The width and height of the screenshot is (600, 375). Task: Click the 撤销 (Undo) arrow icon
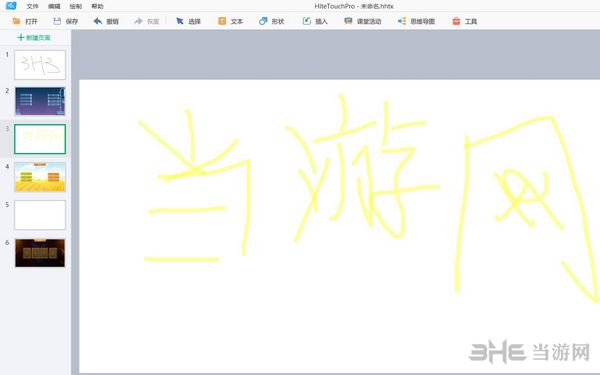pyautogui.click(x=98, y=21)
